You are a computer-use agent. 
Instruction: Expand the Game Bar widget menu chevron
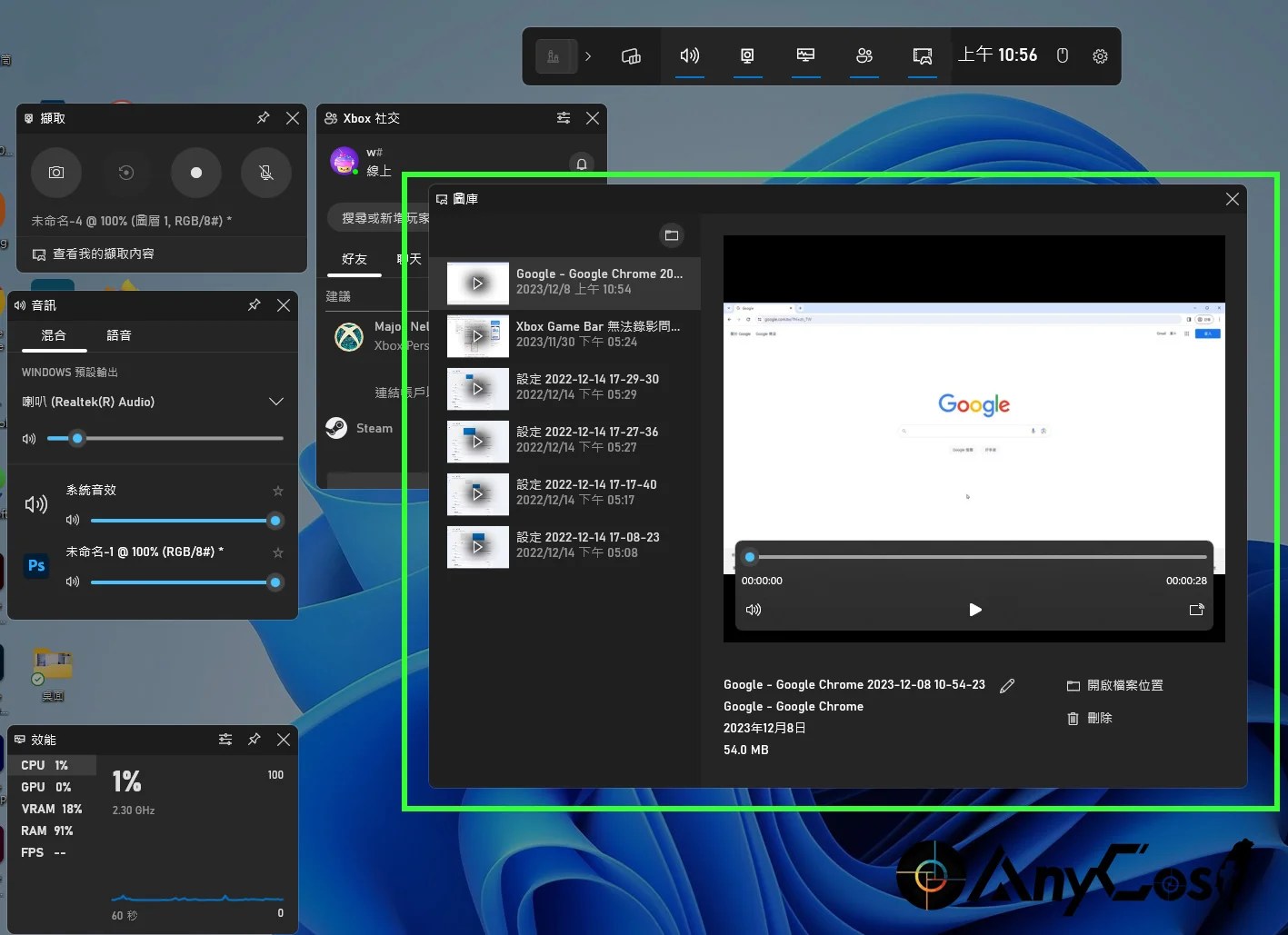point(588,56)
